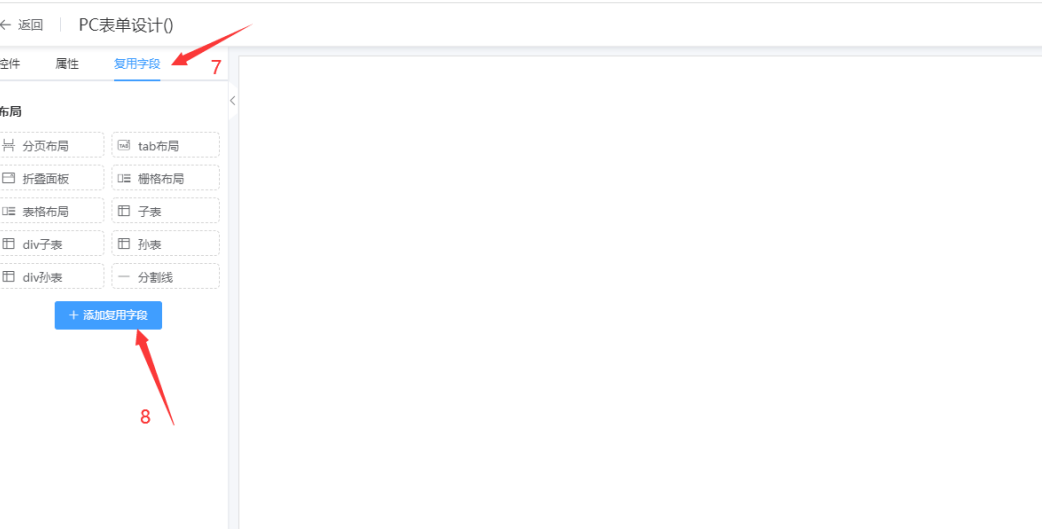Select the 子表 sub-table icon

124,211
